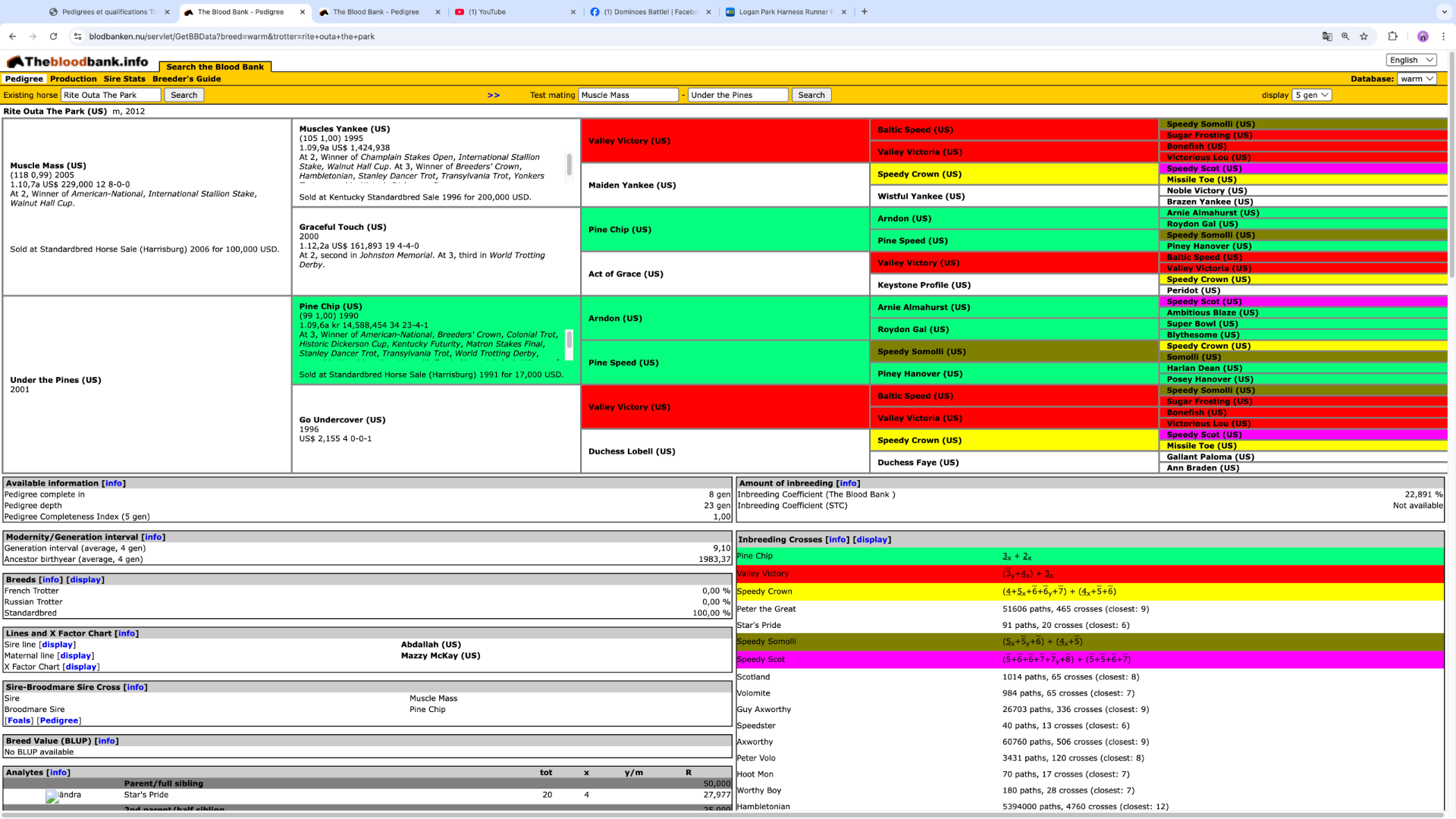The image size is (1456, 819).
Task: Click Duchess Lobell (US) in pedigree
Action: pyautogui.click(x=632, y=451)
